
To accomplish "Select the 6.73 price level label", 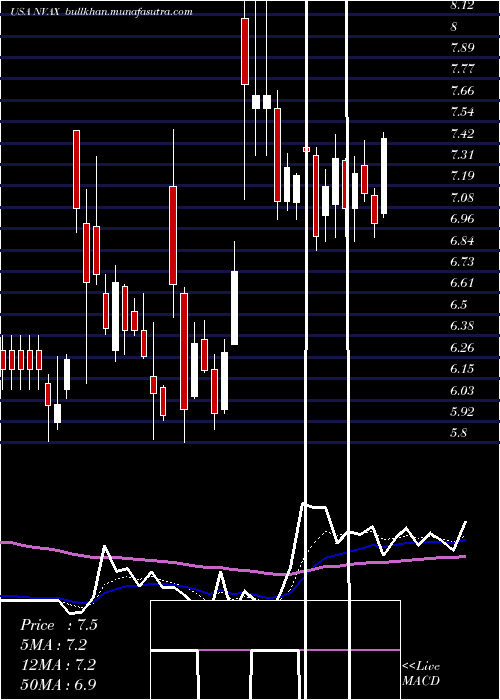I will click(462, 262).
